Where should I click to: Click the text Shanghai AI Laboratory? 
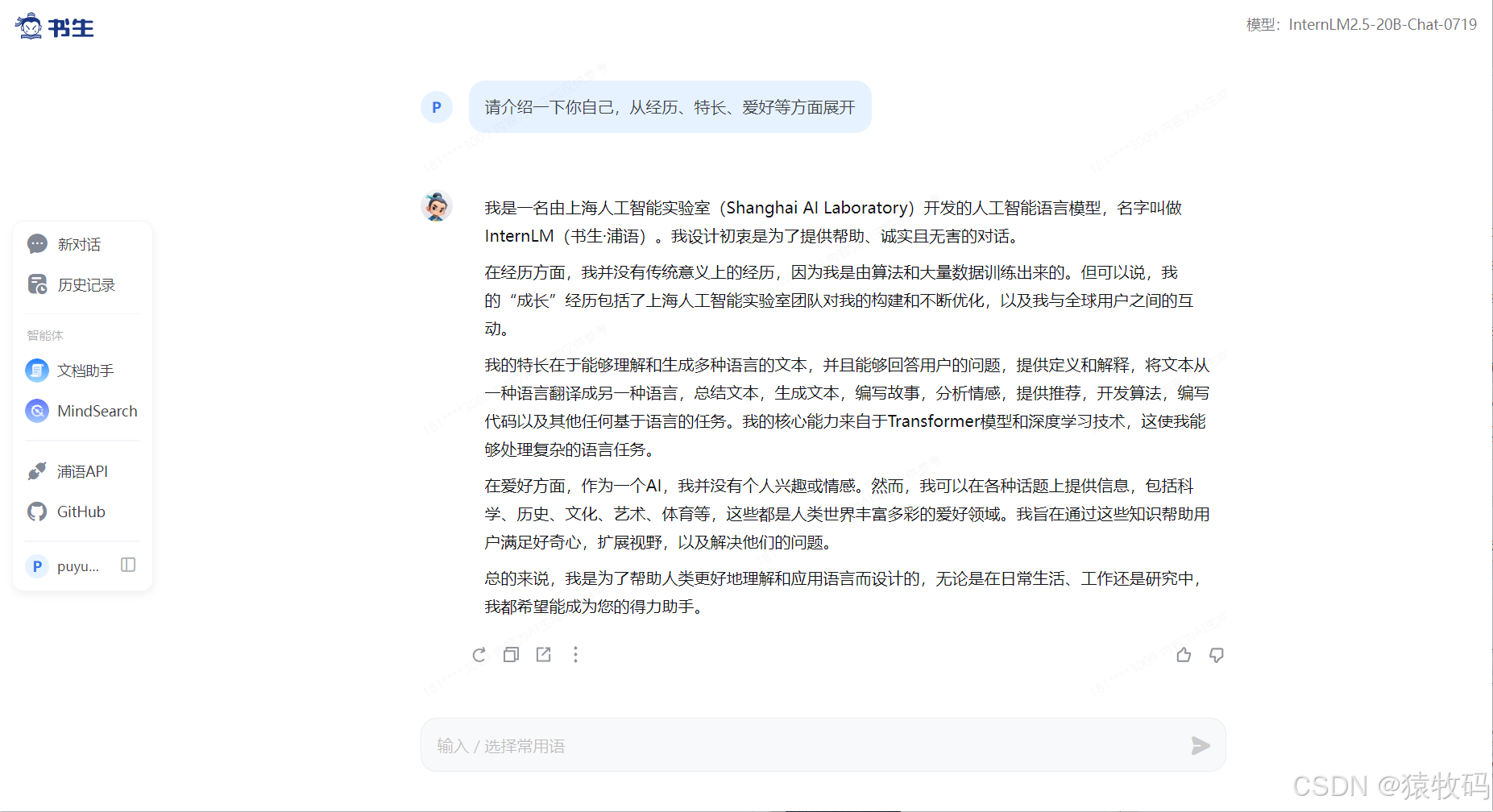[x=817, y=208]
